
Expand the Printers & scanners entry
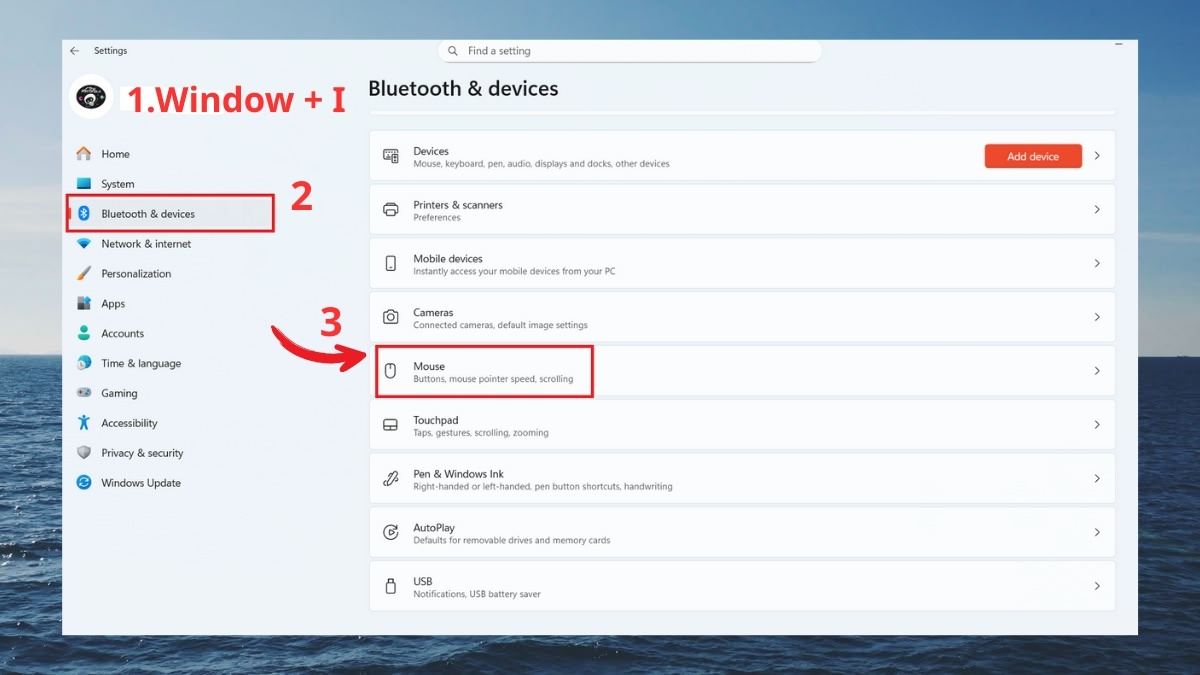pos(1097,209)
